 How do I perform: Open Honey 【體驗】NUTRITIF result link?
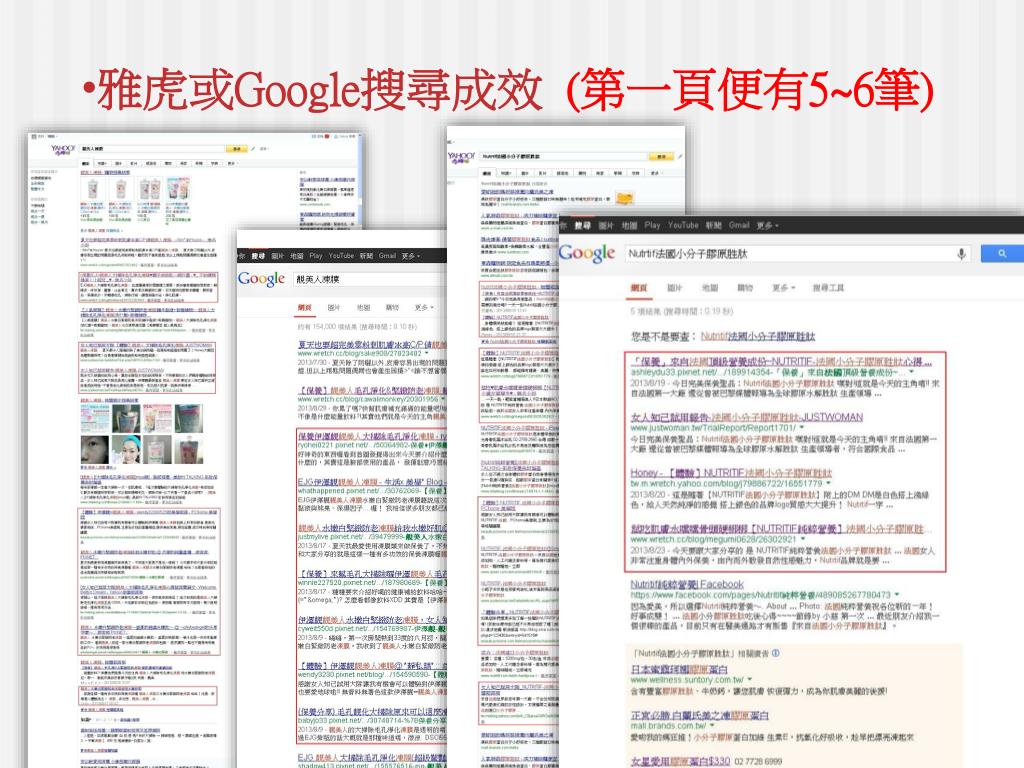pyautogui.click(x=731, y=473)
